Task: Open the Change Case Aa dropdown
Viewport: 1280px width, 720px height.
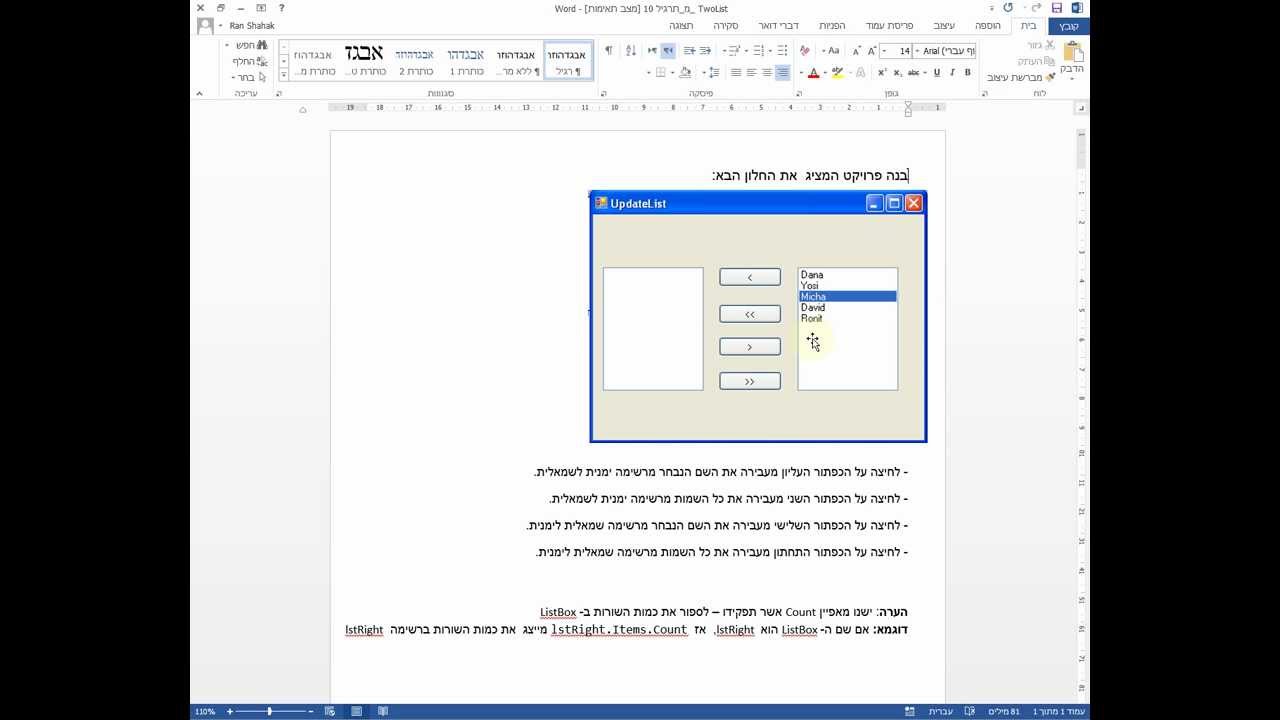Action: 833,51
